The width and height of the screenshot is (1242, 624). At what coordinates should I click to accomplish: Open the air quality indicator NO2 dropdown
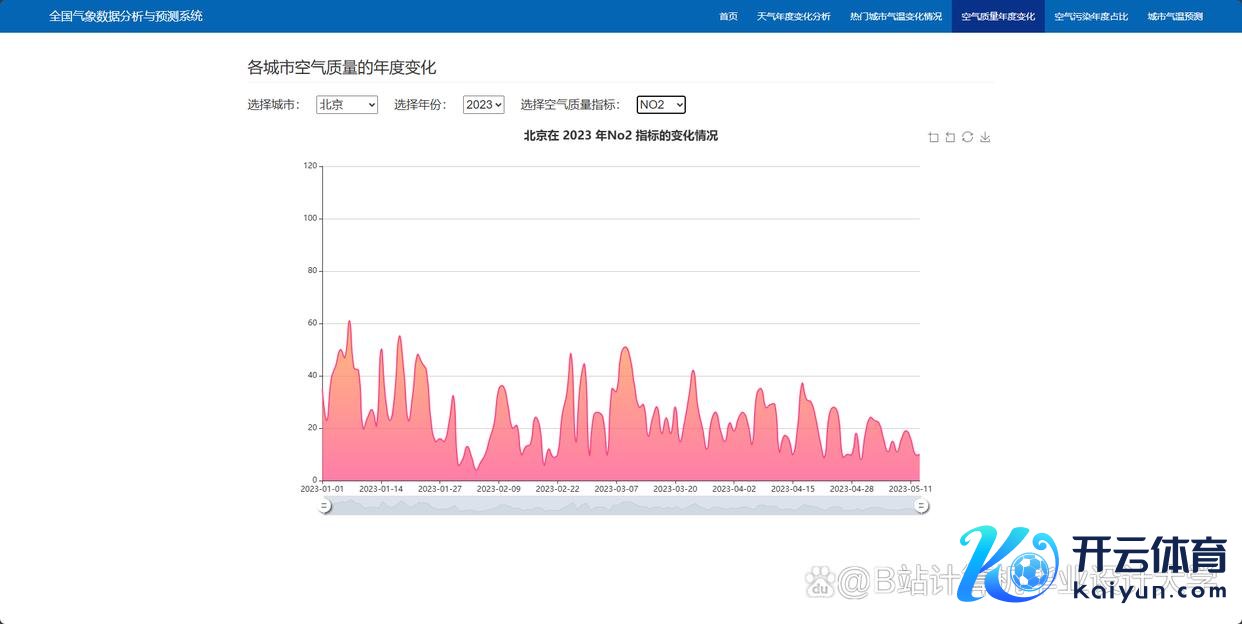pyautogui.click(x=660, y=105)
